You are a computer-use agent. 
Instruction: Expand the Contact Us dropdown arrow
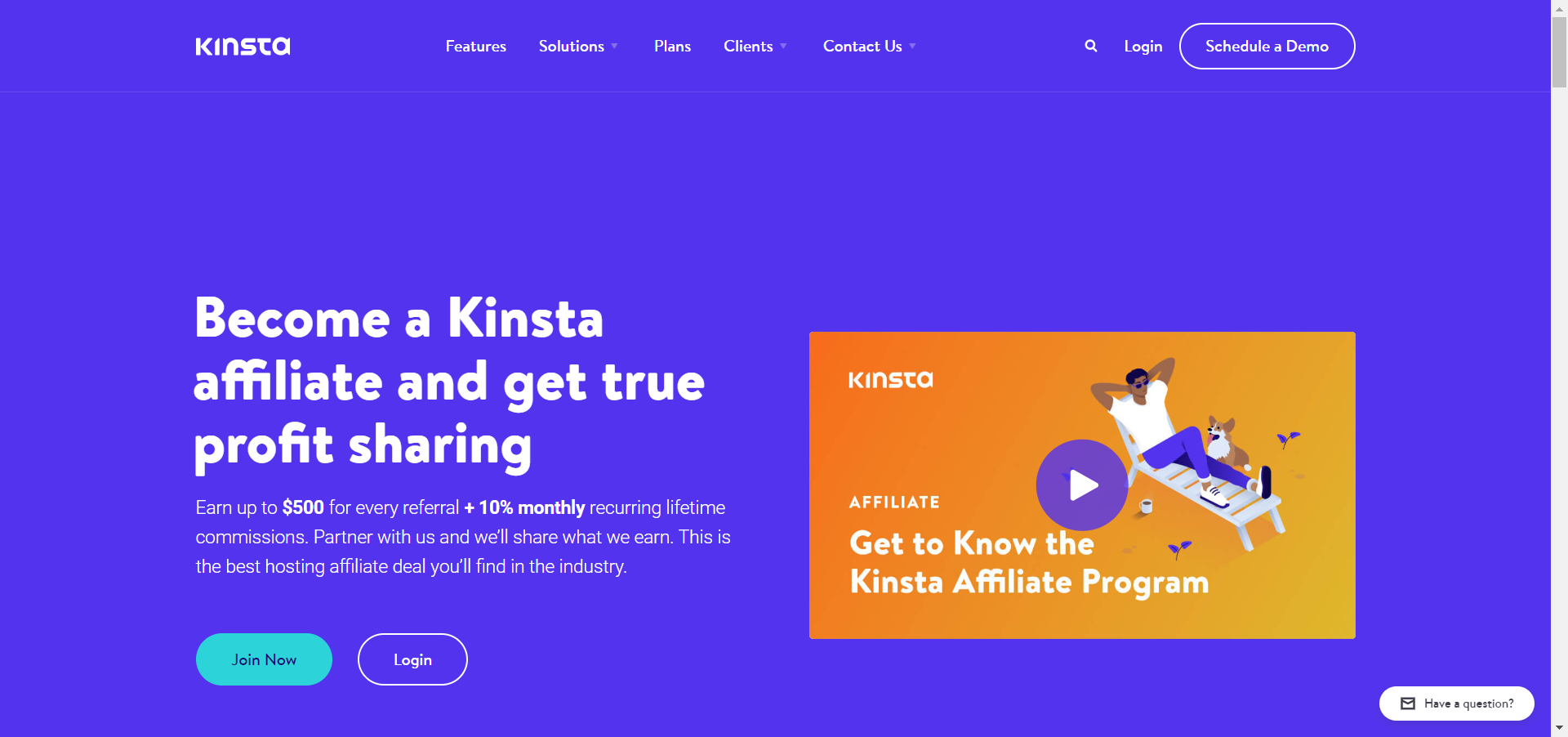[912, 47]
